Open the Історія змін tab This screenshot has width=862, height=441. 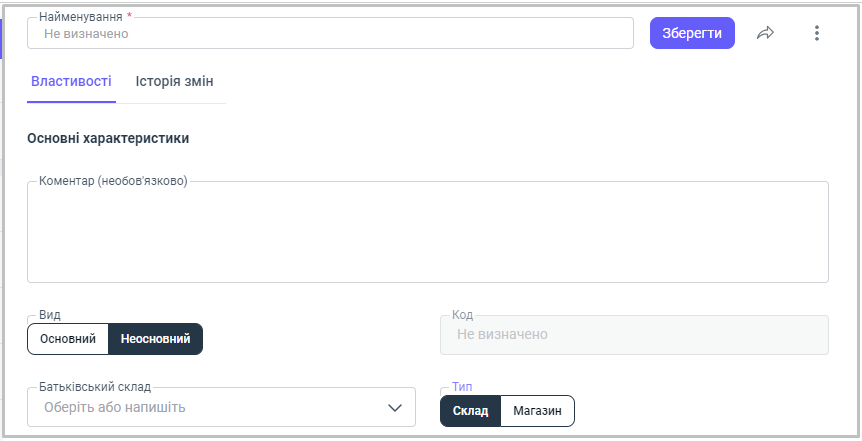tap(174, 81)
